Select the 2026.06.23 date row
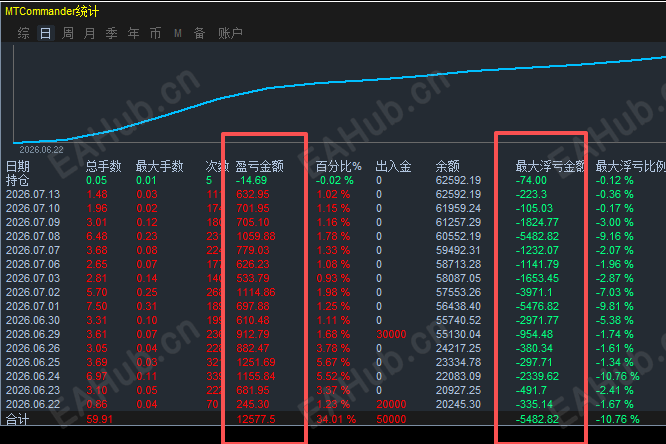The height and width of the screenshot is (444, 666). coord(333,390)
